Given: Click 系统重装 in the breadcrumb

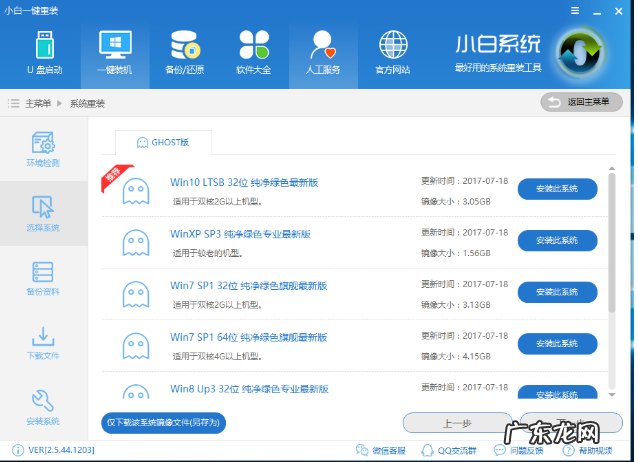Looking at the screenshot, I should coord(87,103).
